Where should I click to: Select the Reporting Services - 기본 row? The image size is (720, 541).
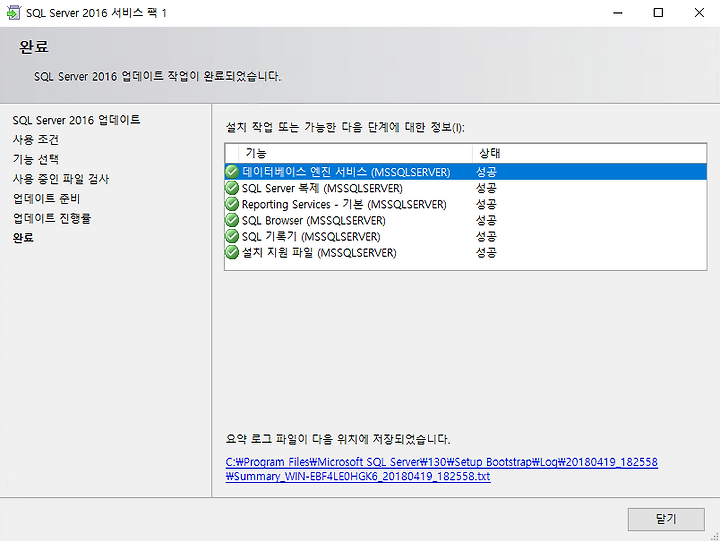[x=466, y=204]
